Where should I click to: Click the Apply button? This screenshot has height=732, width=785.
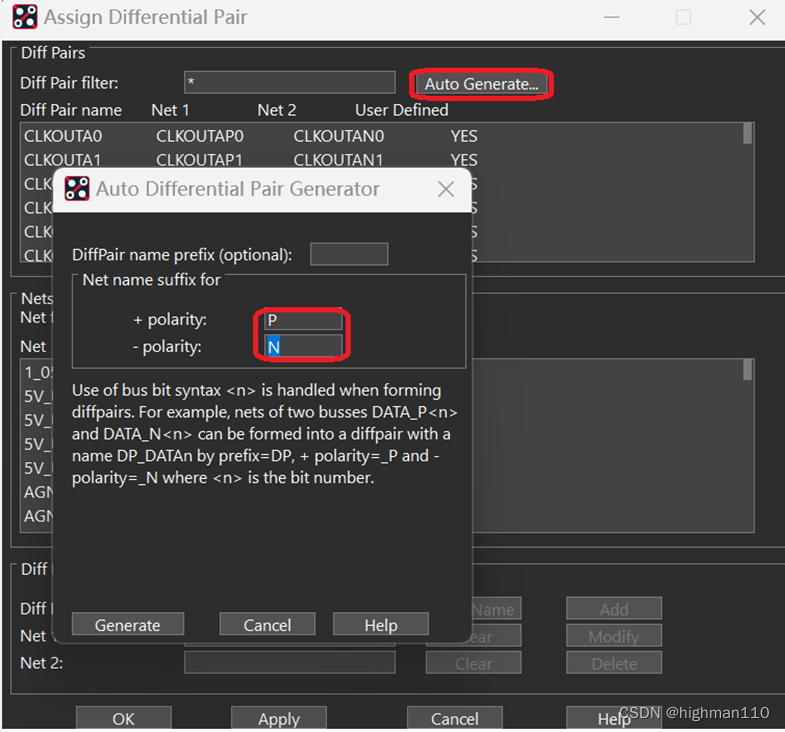point(279,719)
